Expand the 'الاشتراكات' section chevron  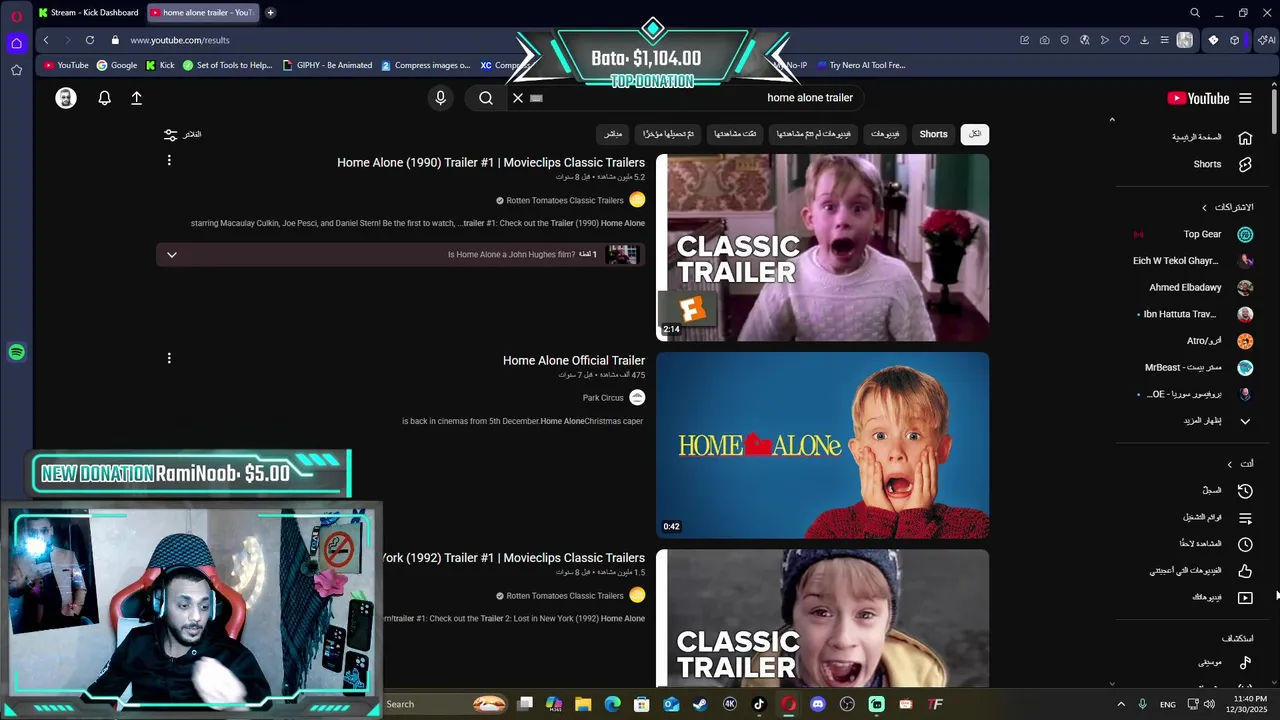[1204, 208]
